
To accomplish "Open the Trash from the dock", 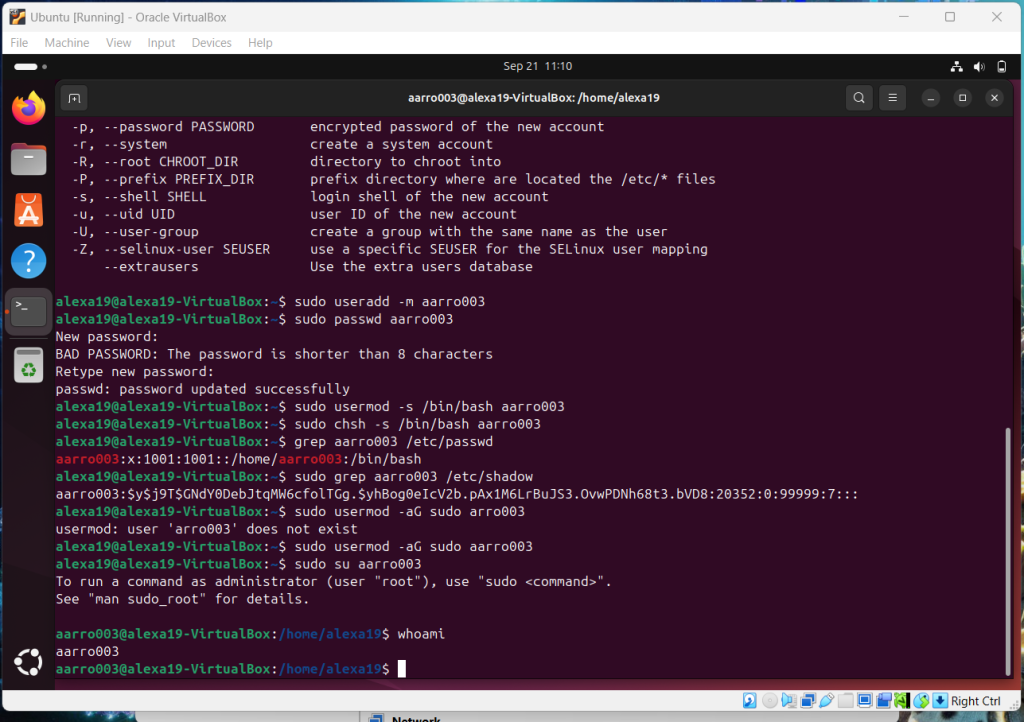I will tap(28, 366).
